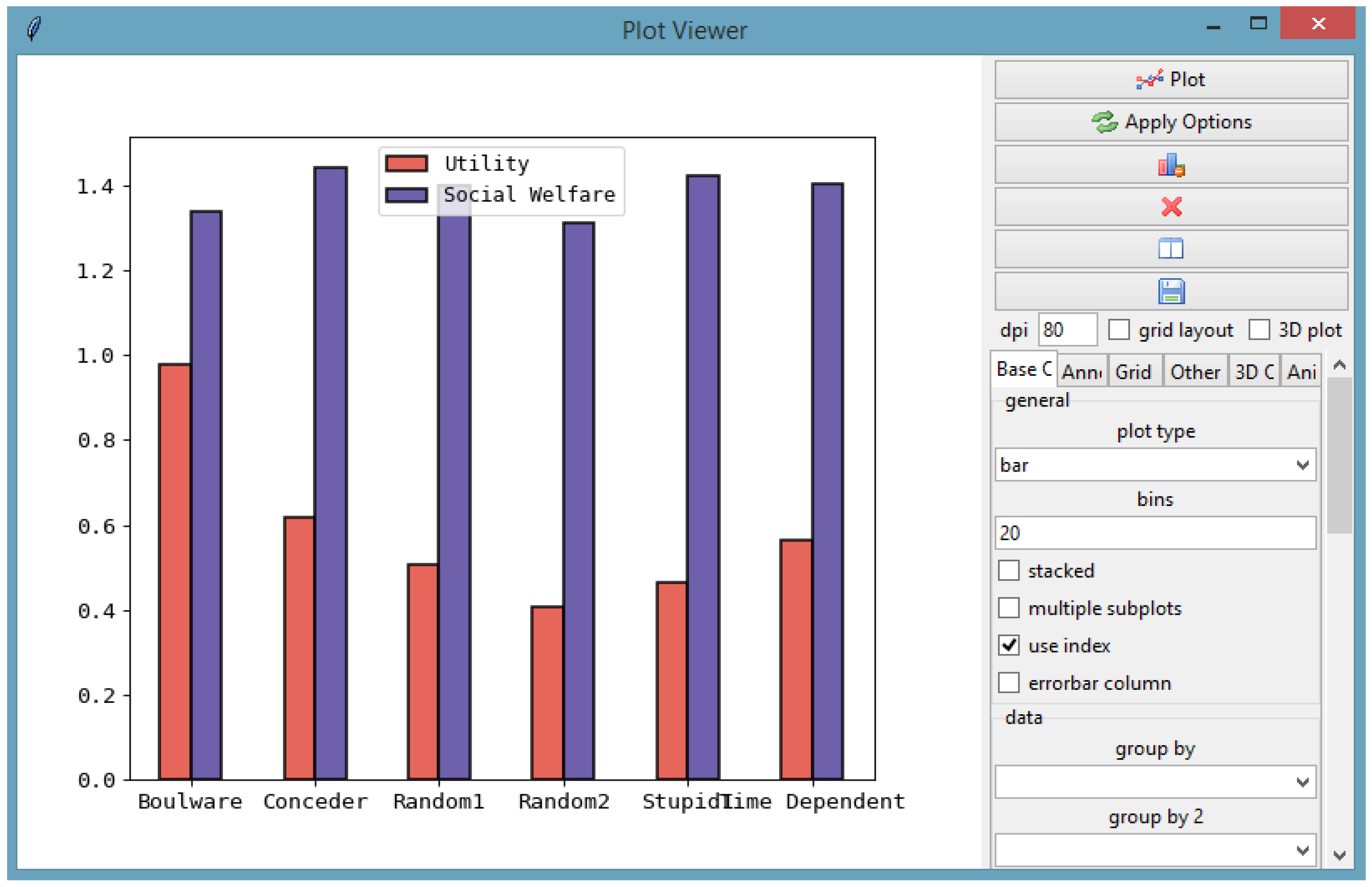Click the red X clear plot icon
This screenshot has height=887, width=1372.
[1171, 207]
